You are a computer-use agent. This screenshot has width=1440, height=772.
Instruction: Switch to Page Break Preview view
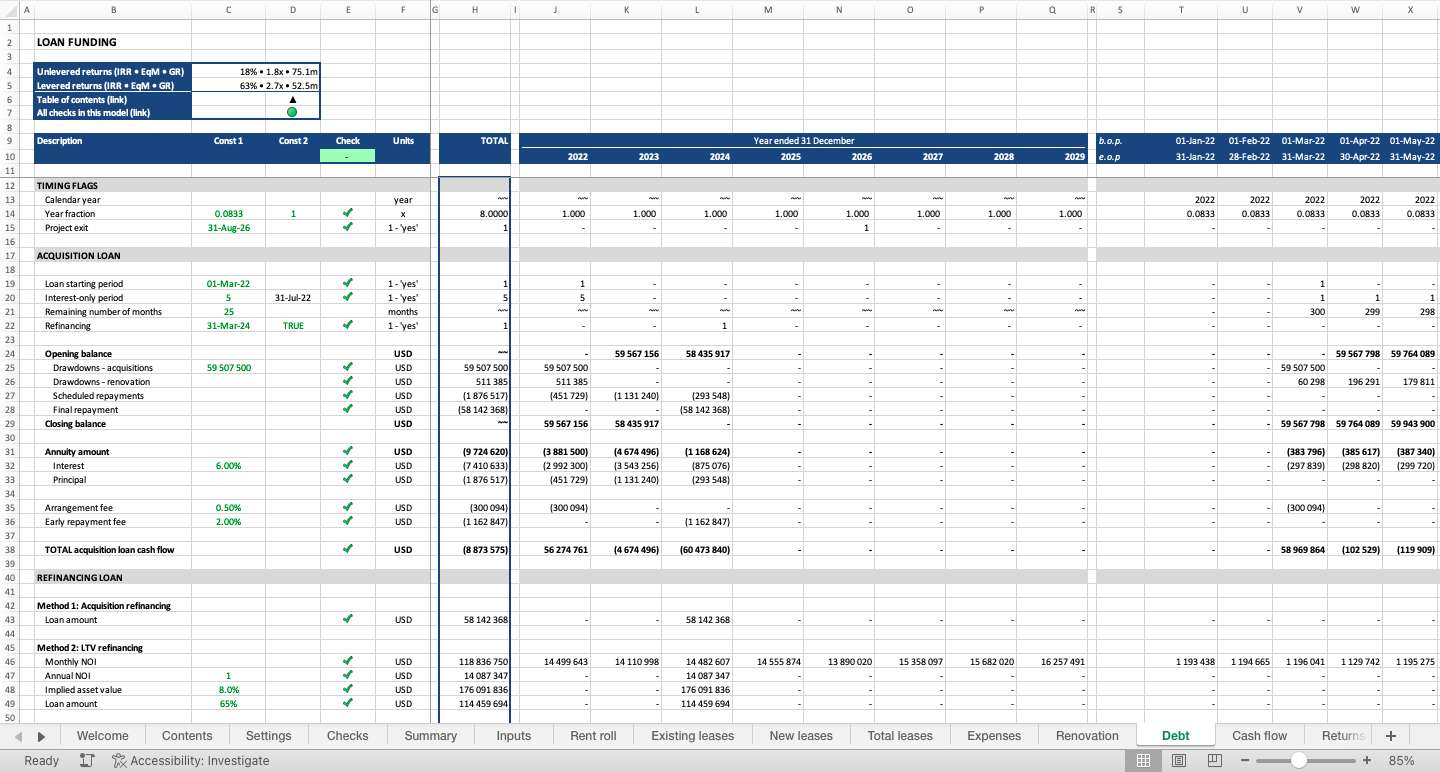click(1215, 761)
